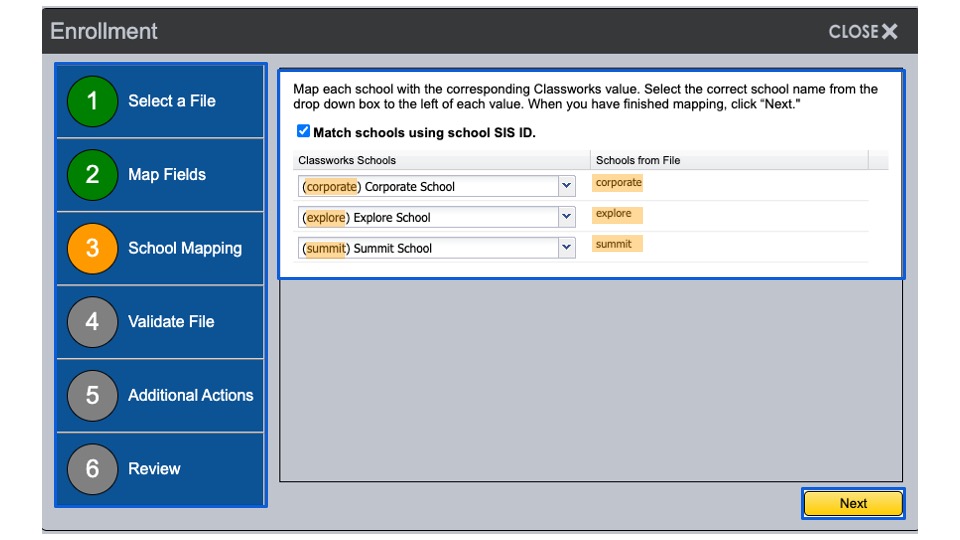Screen dimensions: 960x540
Task: Open the Summit School dropdown
Action: 437,247
